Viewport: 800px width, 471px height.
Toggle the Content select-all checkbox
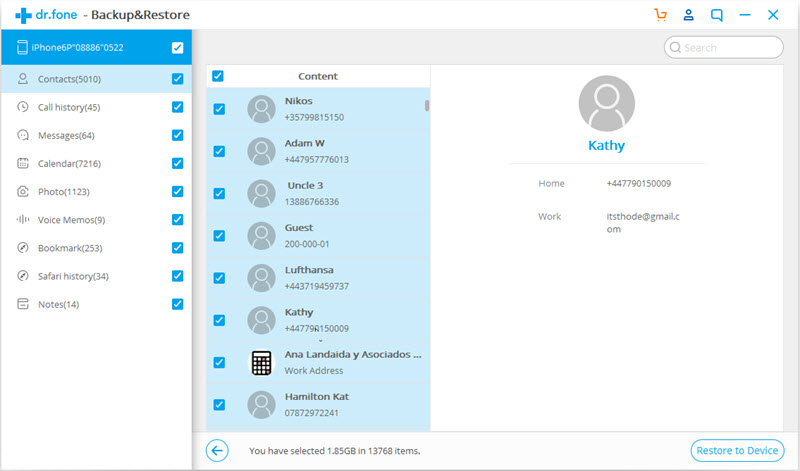[x=218, y=76]
